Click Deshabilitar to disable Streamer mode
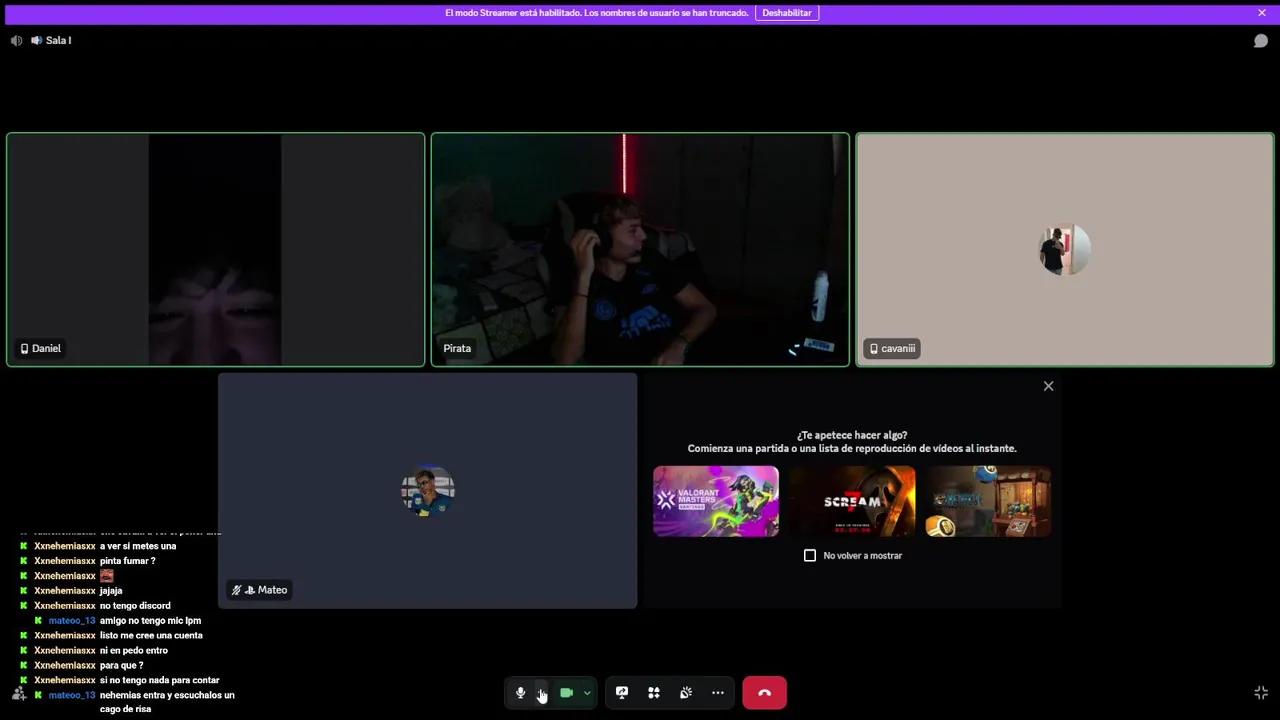Screen dimensions: 1280x720 point(787,13)
